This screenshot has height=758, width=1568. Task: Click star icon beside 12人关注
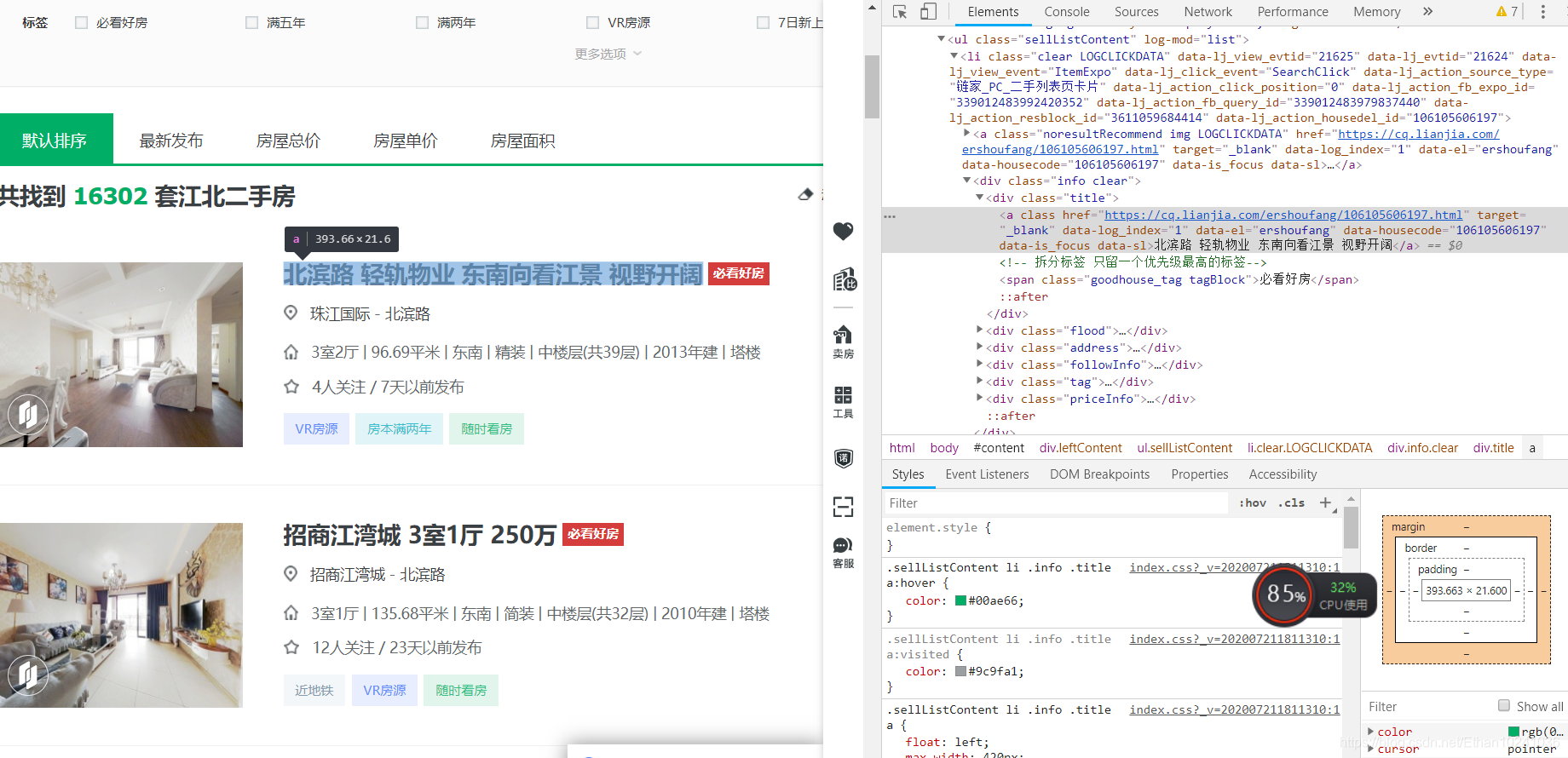291,647
